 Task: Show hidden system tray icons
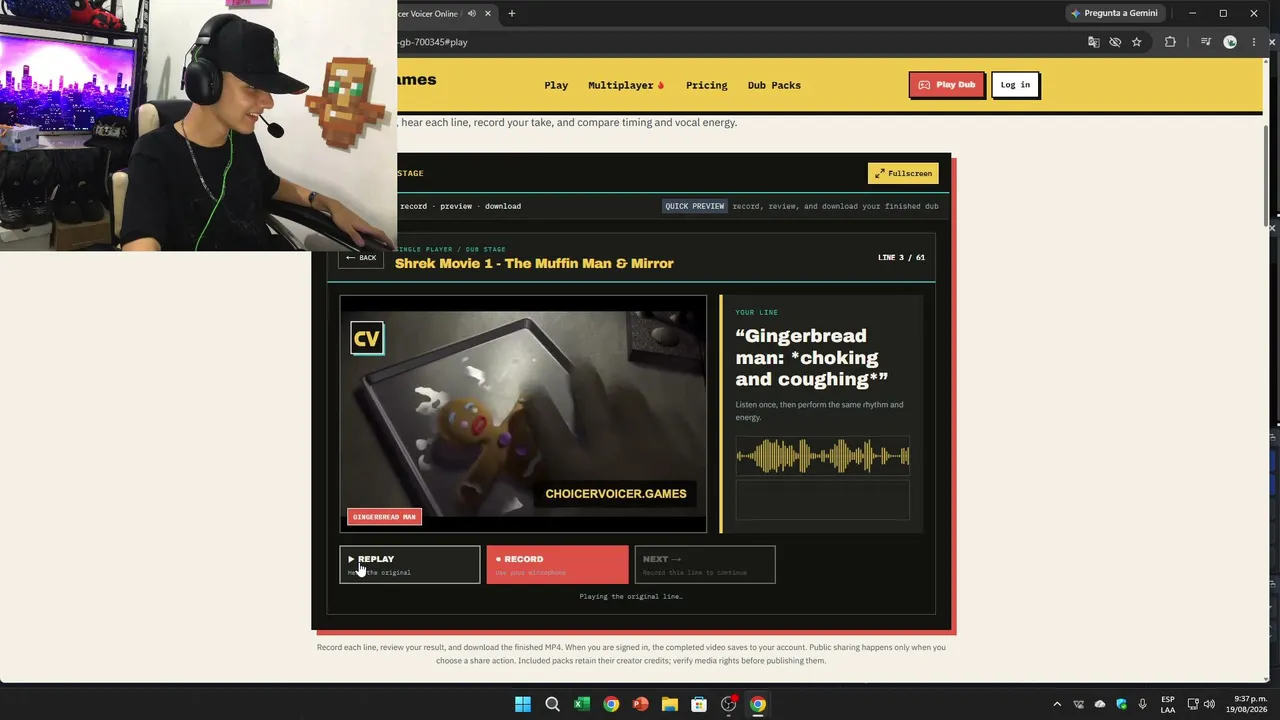click(1057, 704)
